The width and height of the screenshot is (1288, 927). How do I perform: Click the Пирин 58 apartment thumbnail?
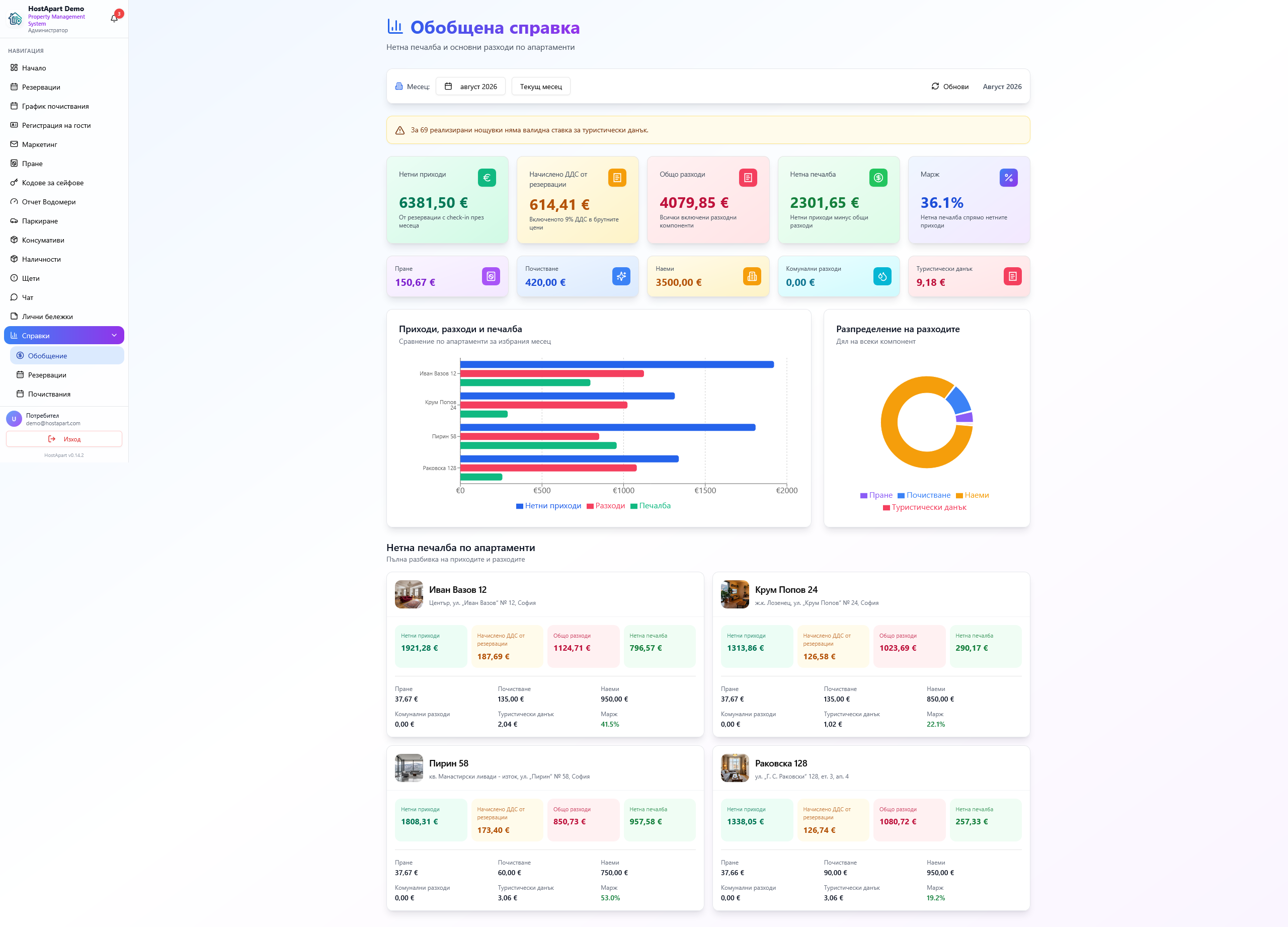409,768
